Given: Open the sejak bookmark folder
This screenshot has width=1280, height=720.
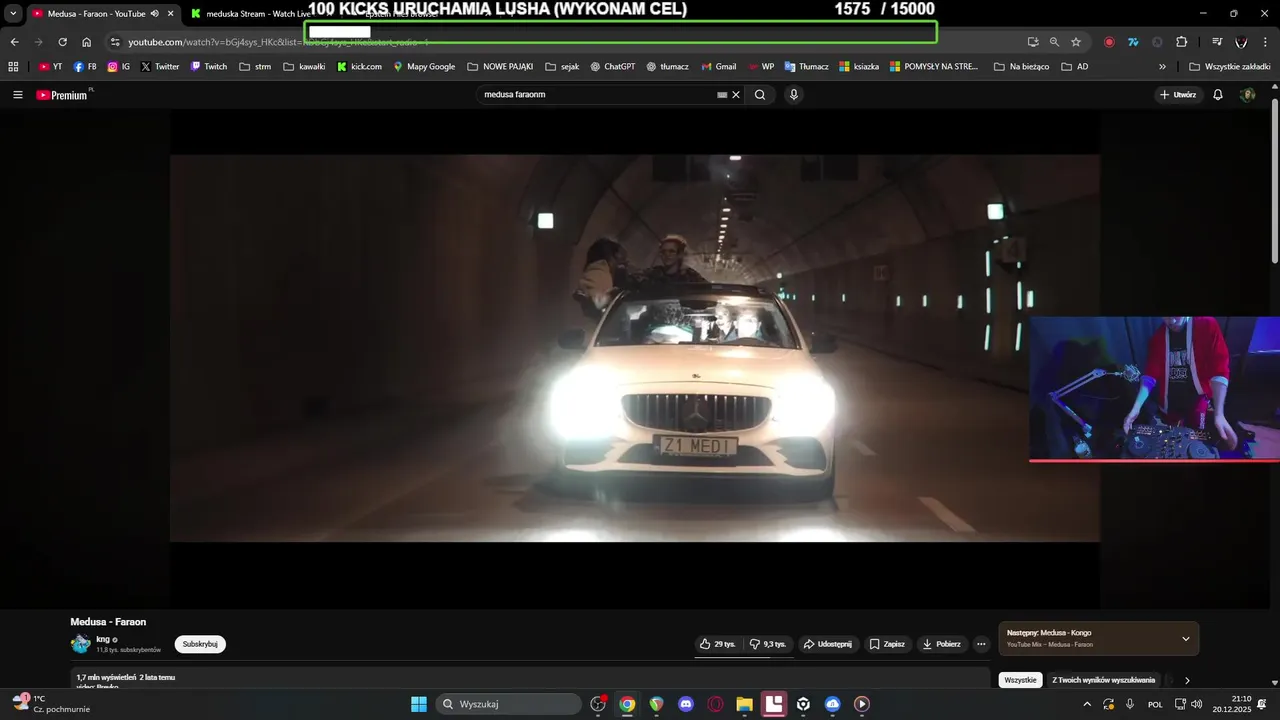Looking at the screenshot, I should click(x=562, y=67).
